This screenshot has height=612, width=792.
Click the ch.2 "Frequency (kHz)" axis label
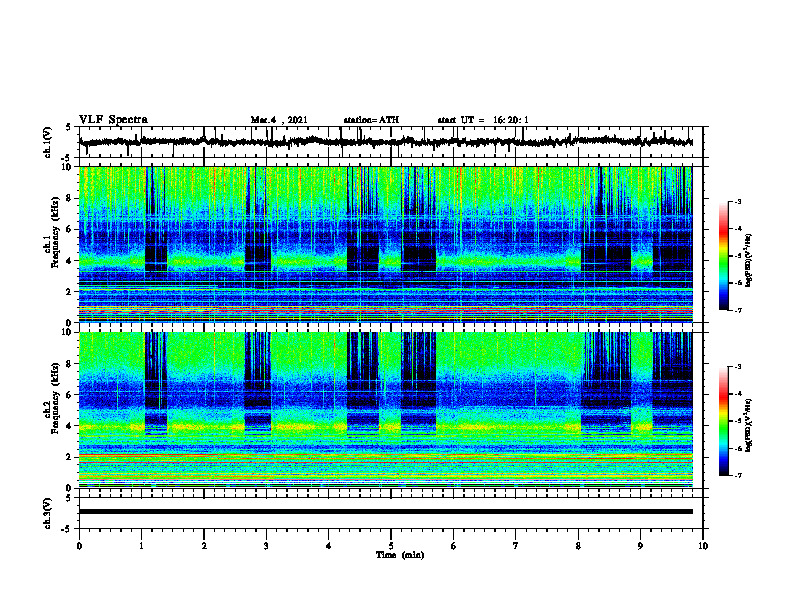[x=54, y=398]
